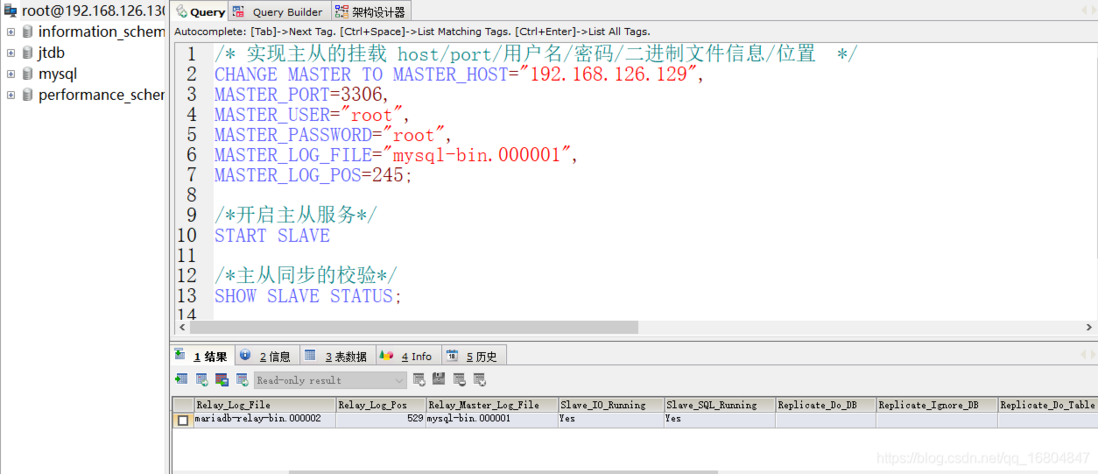This screenshot has height=474, width=1098.
Task: Open the 5 历史 history tab
Action: (x=473, y=356)
